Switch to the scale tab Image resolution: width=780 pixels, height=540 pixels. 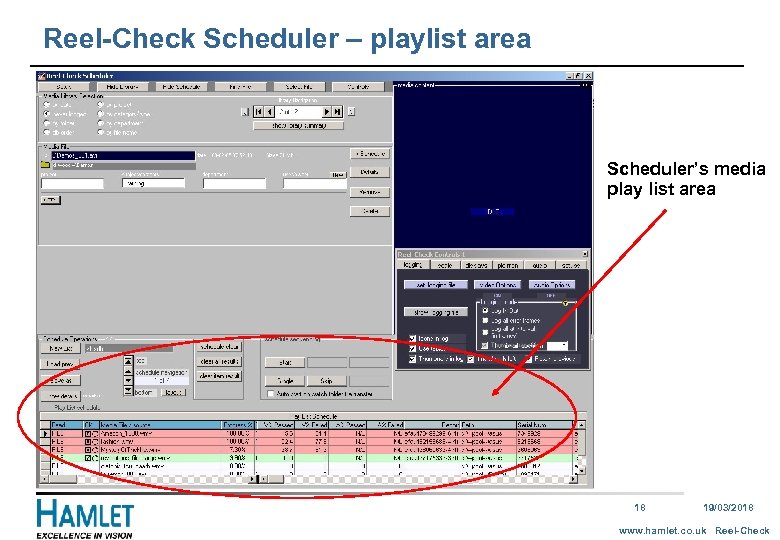coord(444,266)
